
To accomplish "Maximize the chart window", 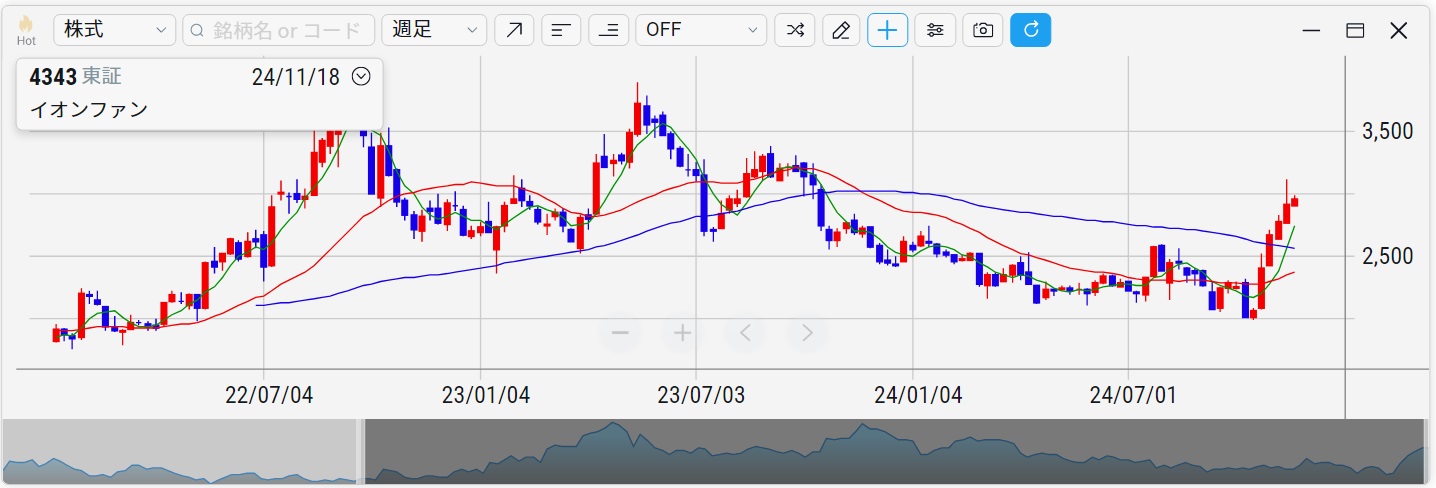I will click(1355, 30).
